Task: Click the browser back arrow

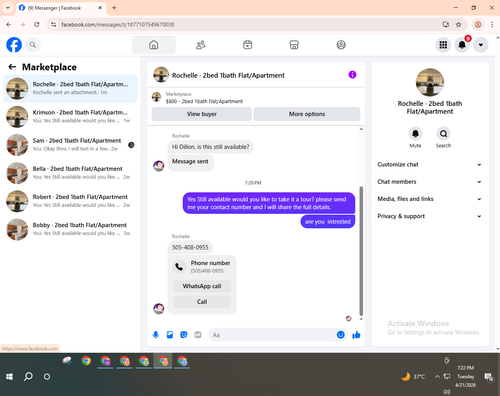Action: click(9, 24)
